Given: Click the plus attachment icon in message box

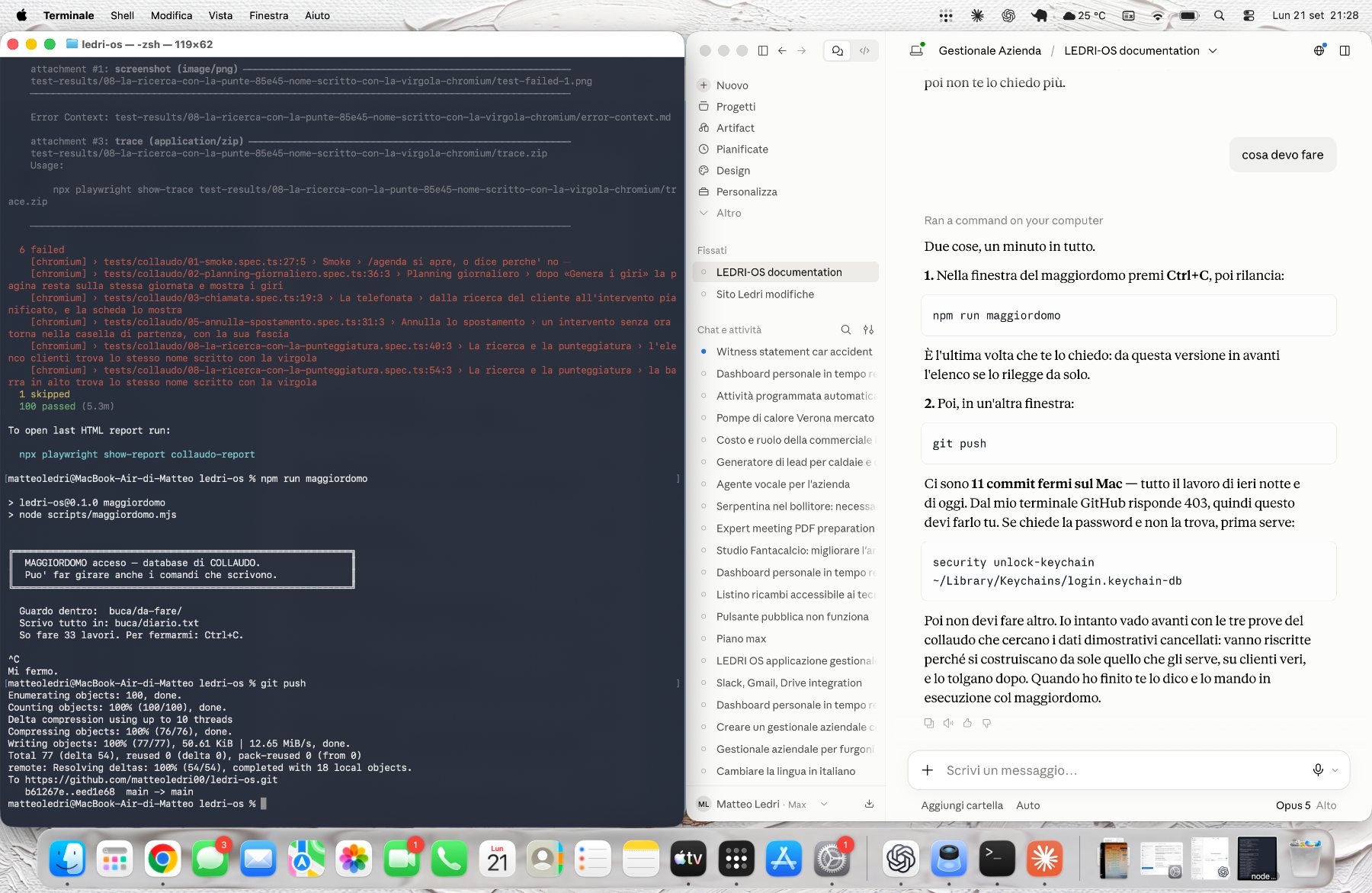Looking at the screenshot, I should 928,770.
